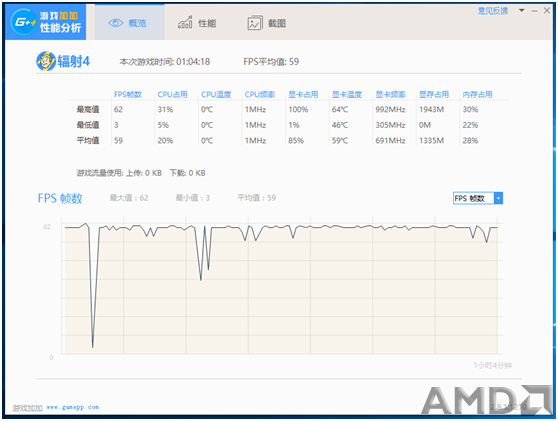This screenshot has height=421, width=558.
Task: Click the 游戏流量使用 upload download line
Action: tap(141, 173)
